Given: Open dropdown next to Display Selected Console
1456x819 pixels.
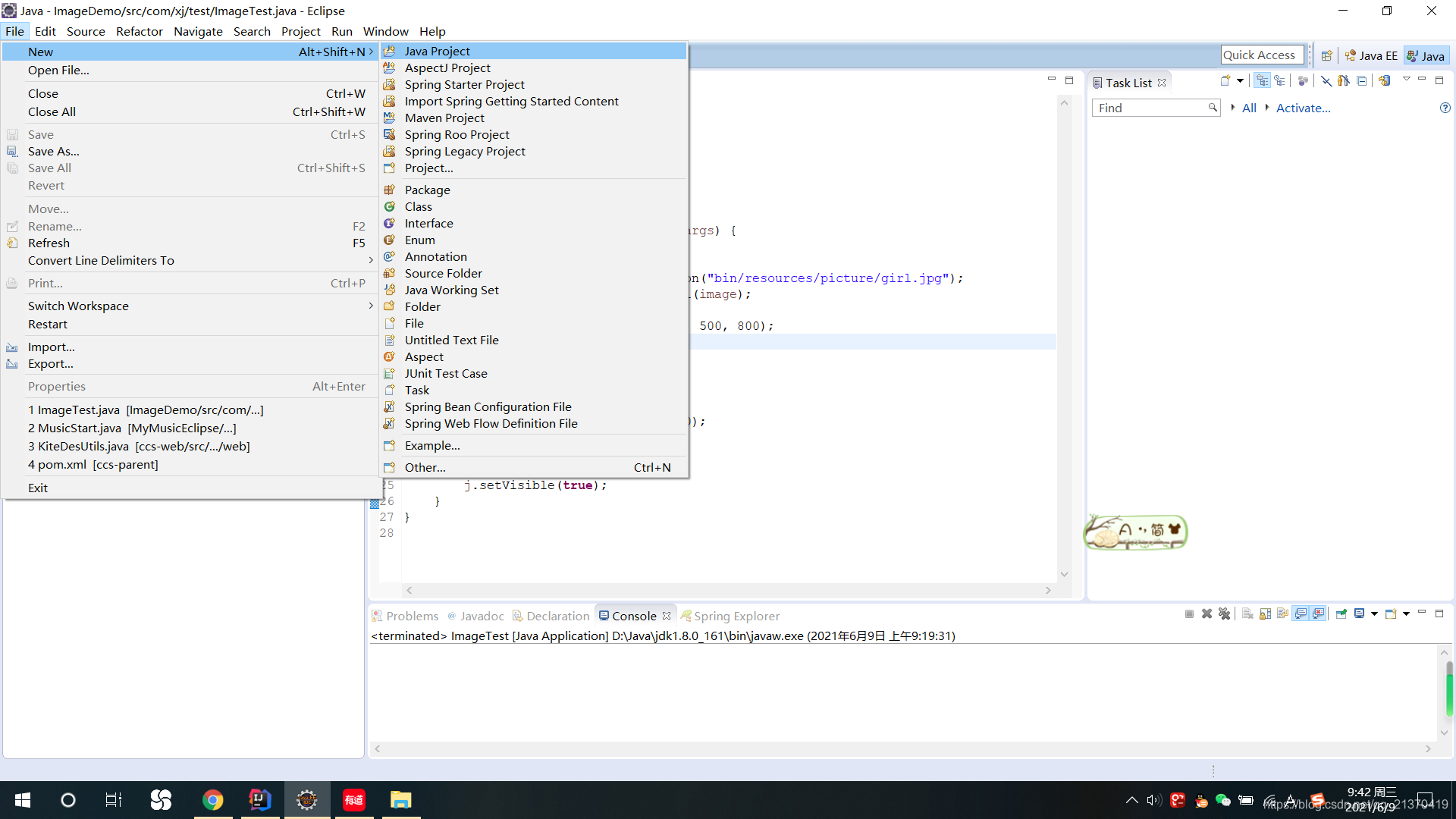Looking at the screenshot, I should [1374, 614].
